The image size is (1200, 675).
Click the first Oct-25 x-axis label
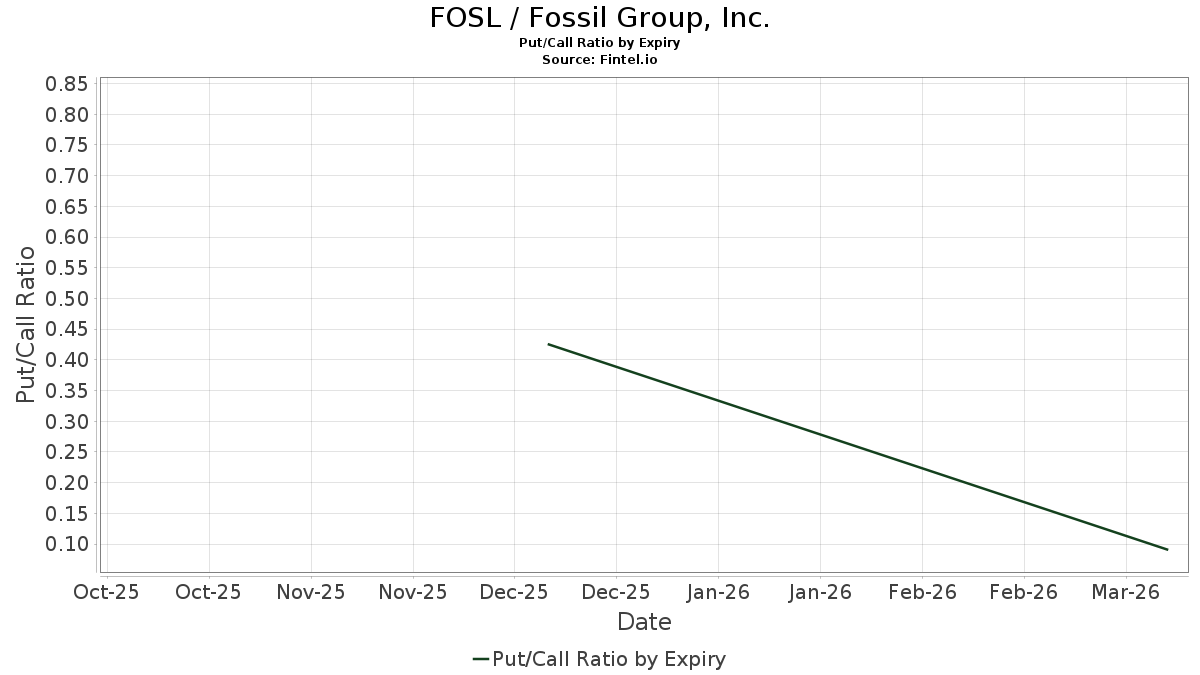pyautogui.click(x=107, y=592)
